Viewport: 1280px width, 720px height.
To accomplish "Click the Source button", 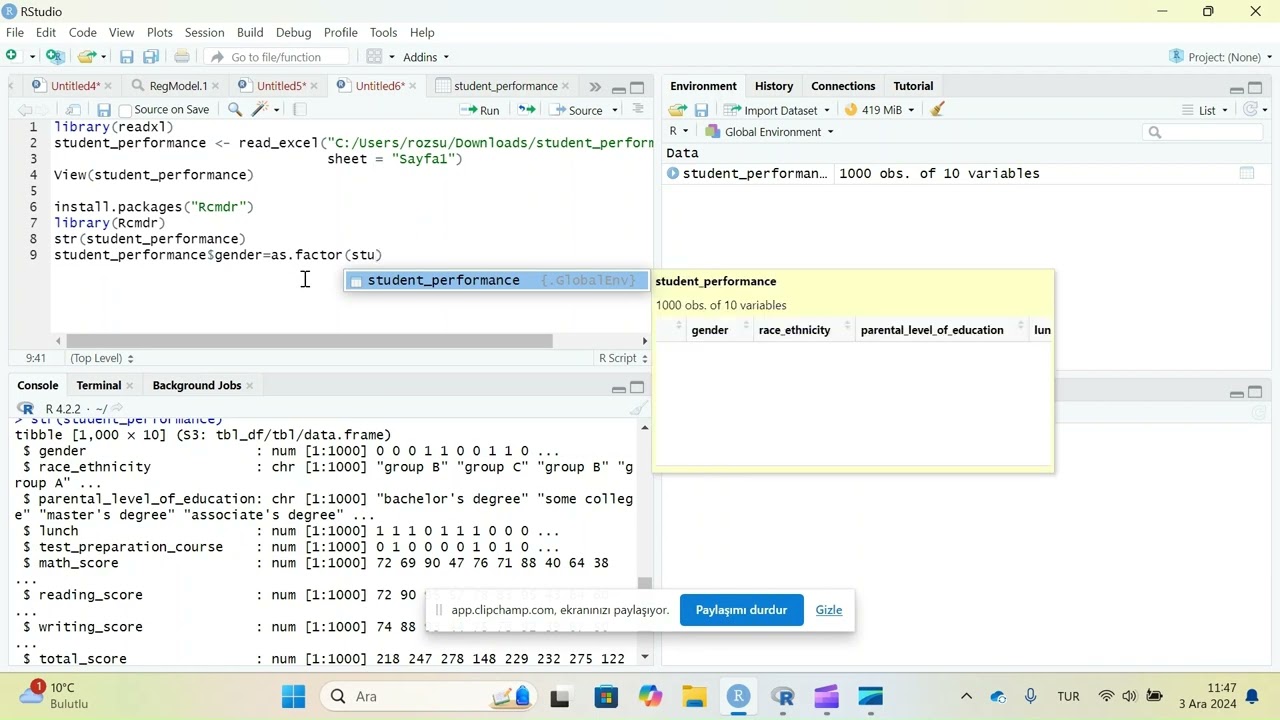I will pyautogui.click(x=576, y=110).
